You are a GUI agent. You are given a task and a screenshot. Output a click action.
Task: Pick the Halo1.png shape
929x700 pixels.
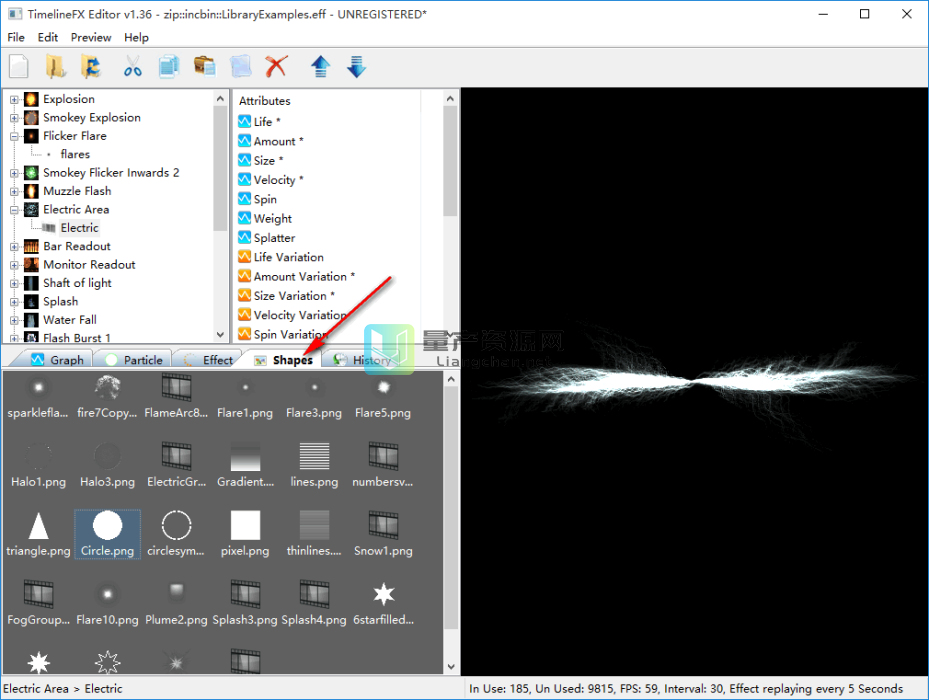coord(39,465)
